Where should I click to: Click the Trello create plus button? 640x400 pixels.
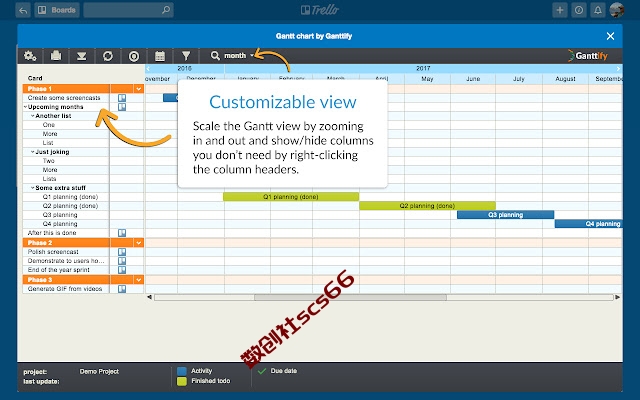pyautogui.click(x=560, y=10)
